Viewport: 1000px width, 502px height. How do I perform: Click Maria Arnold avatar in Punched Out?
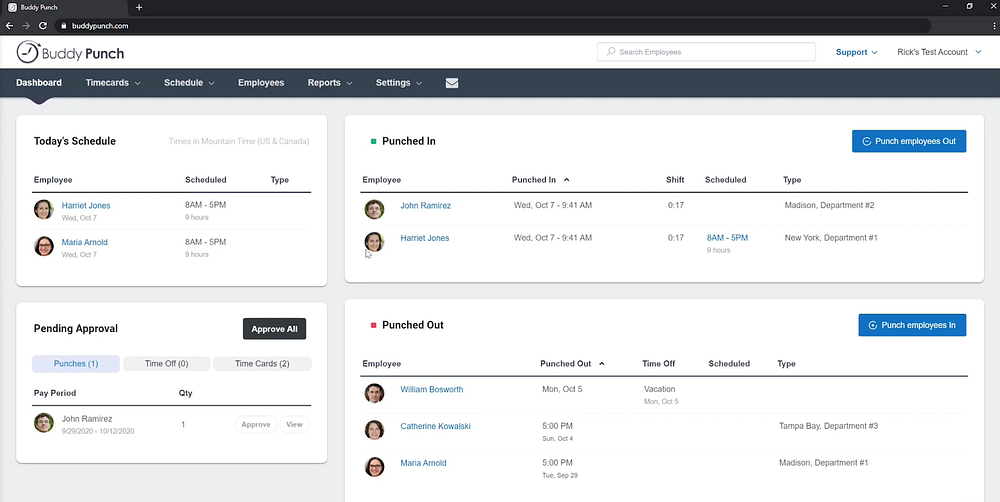[x=374, y=467]
